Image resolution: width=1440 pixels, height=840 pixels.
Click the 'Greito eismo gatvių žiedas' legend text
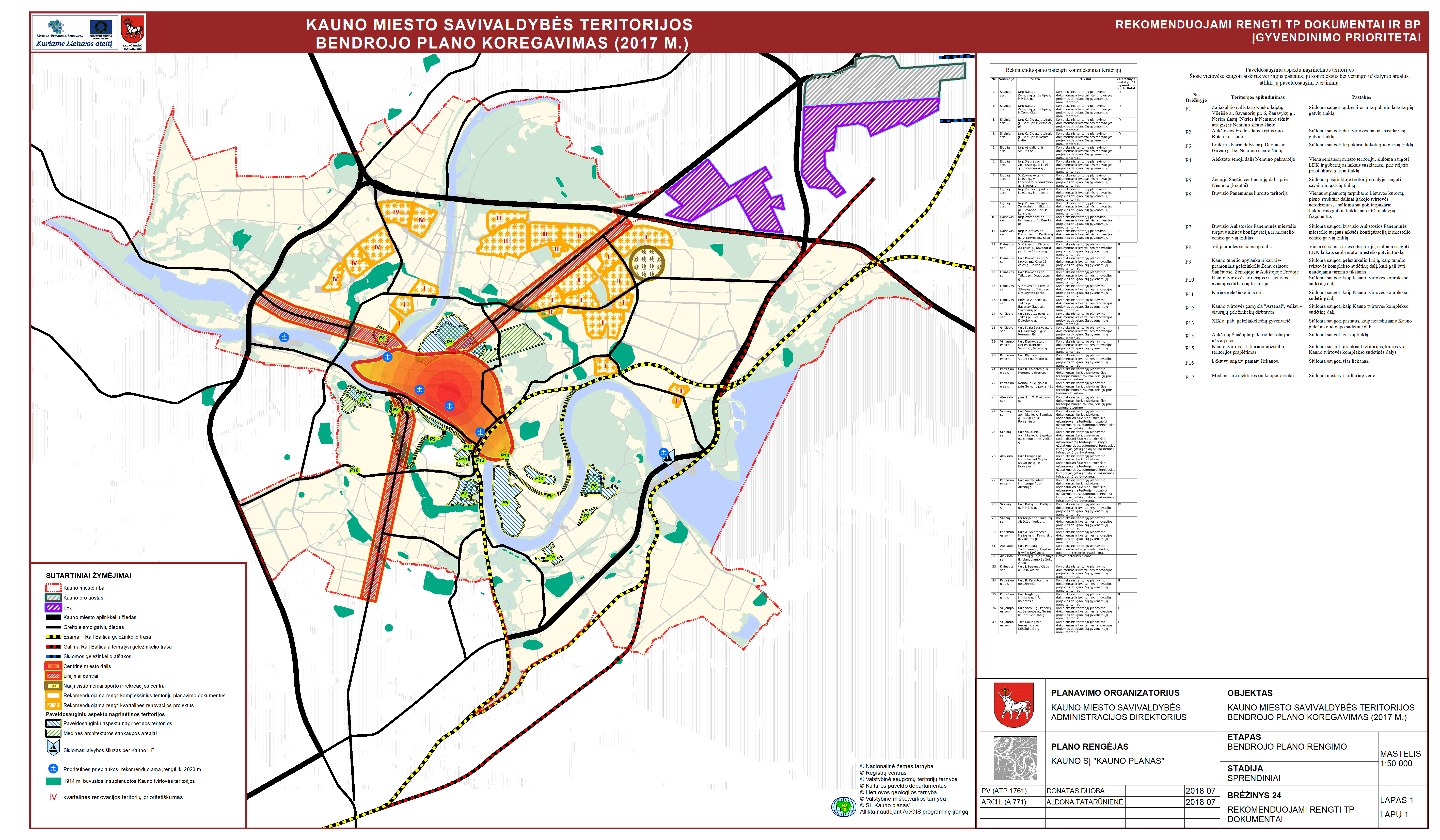tap(93, 627)
